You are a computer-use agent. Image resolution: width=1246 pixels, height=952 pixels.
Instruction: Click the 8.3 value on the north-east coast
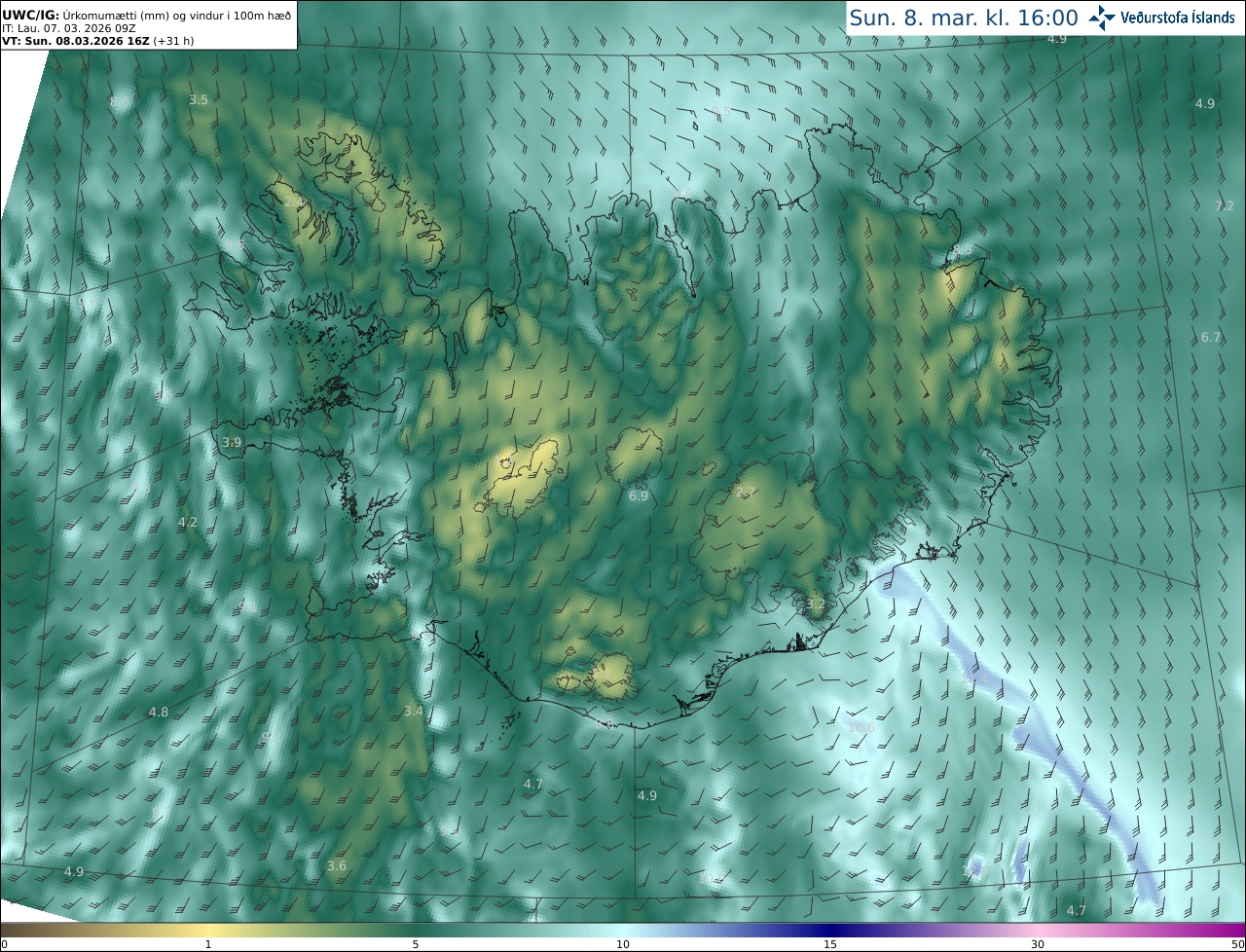(x=963, y=251)
